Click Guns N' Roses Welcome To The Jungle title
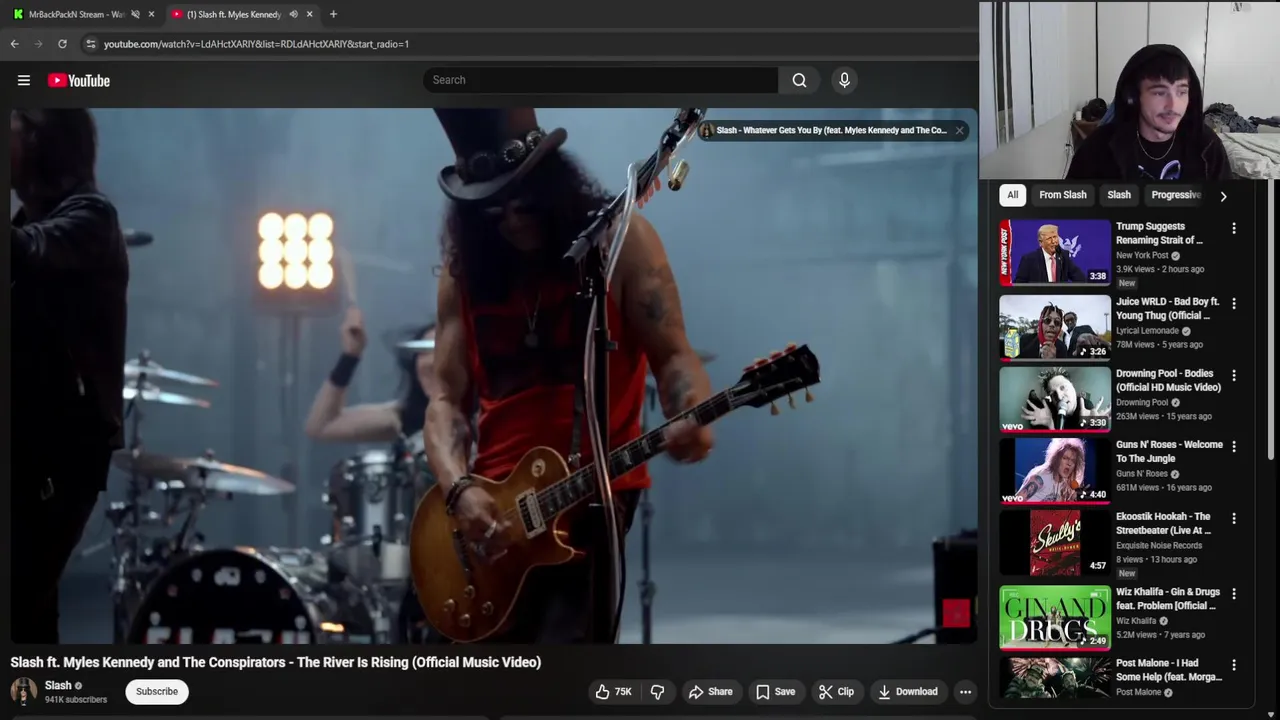Image resolution: width=1280 pixels, height=720 pixels. (1169, 451)
